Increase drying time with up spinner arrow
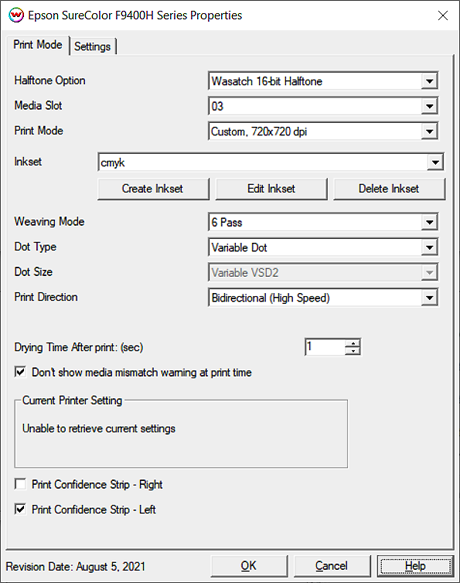 coord(353,343)
